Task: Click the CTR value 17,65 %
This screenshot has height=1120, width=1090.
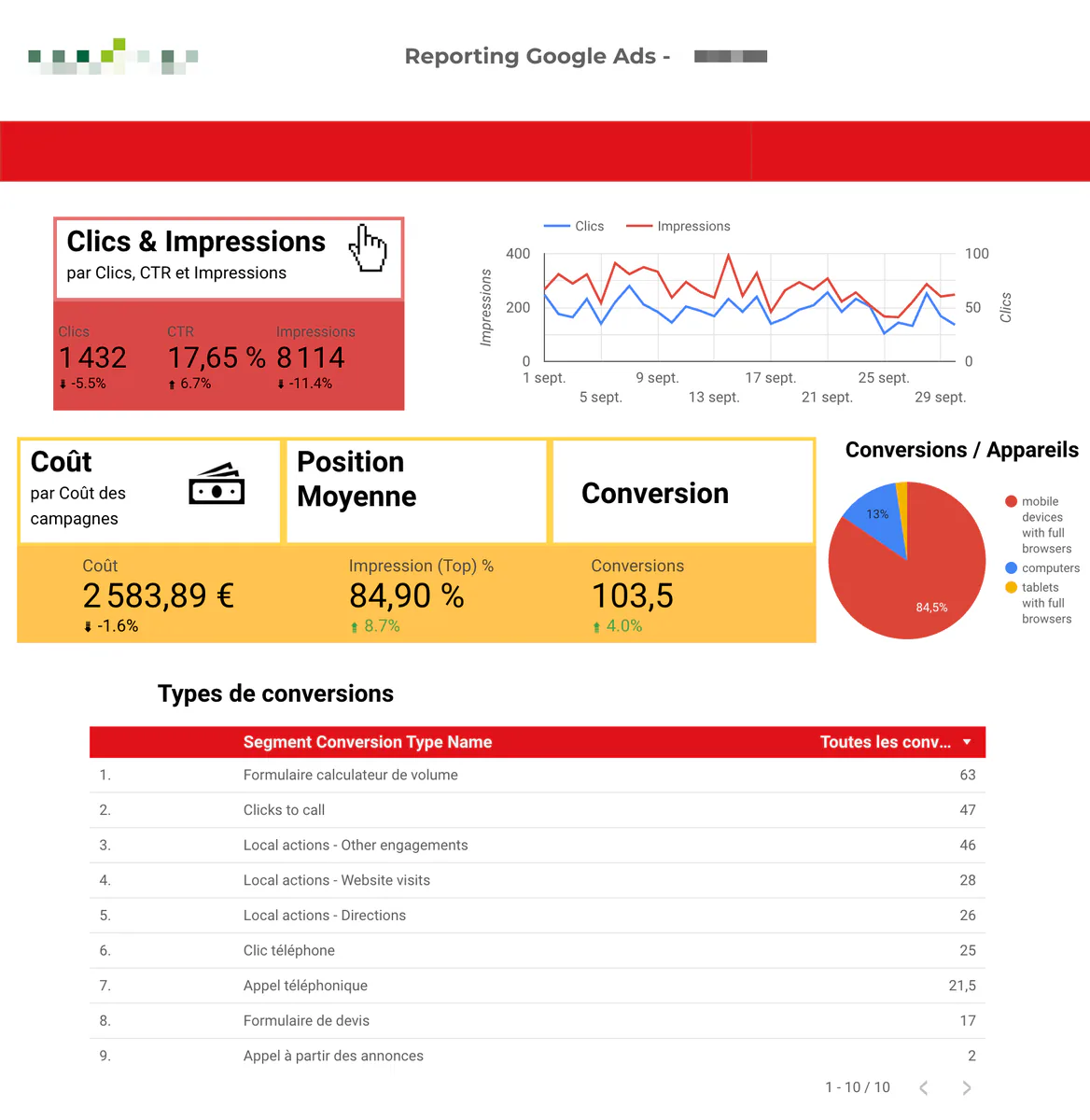Action: [x=217, y=357]
